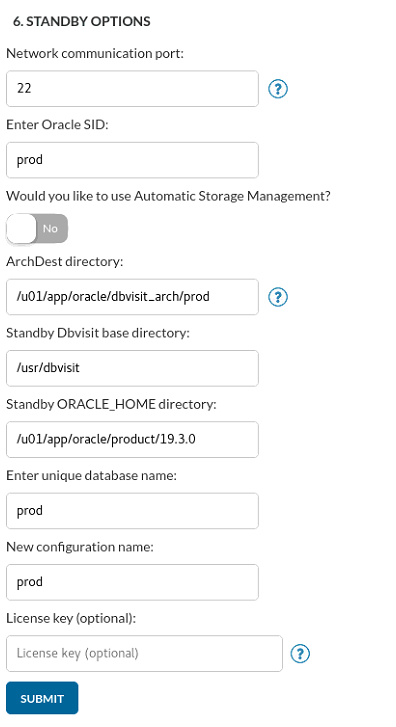
Task: Click the 'Enter Oracle SID:' label
Action: coord(57,125)
